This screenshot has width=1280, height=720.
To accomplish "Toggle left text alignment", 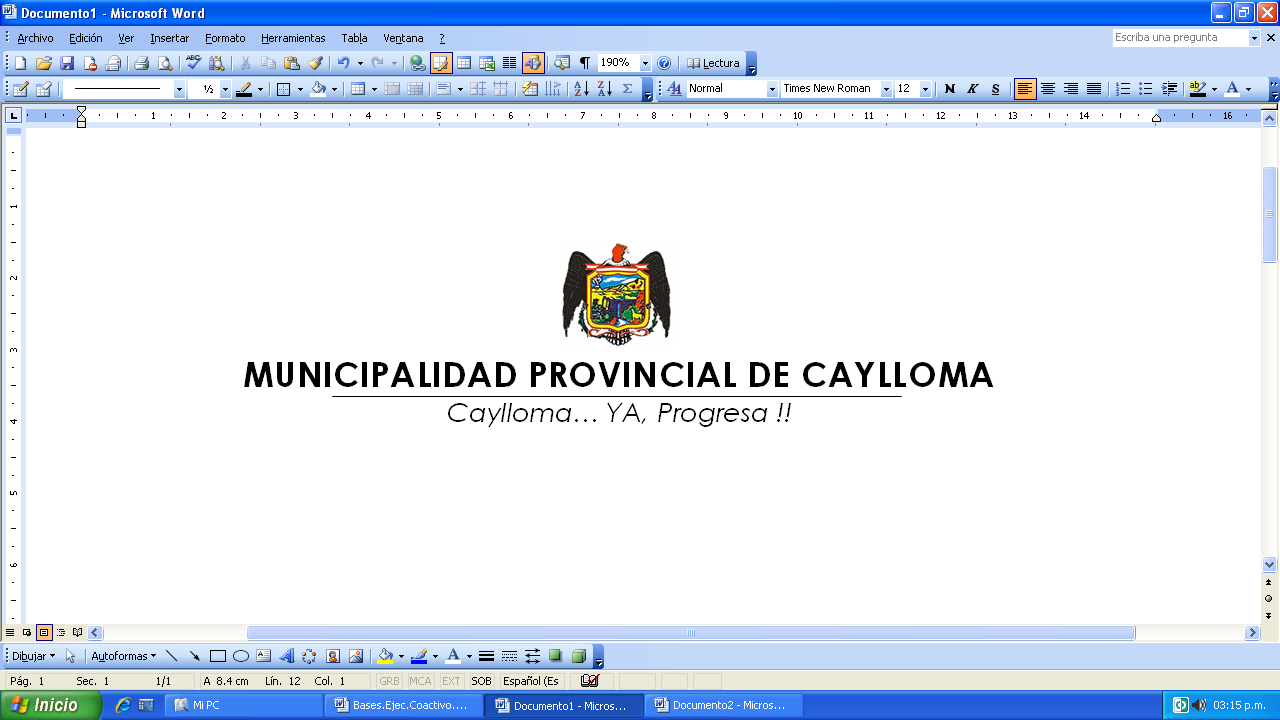I will pos(1025,89).
